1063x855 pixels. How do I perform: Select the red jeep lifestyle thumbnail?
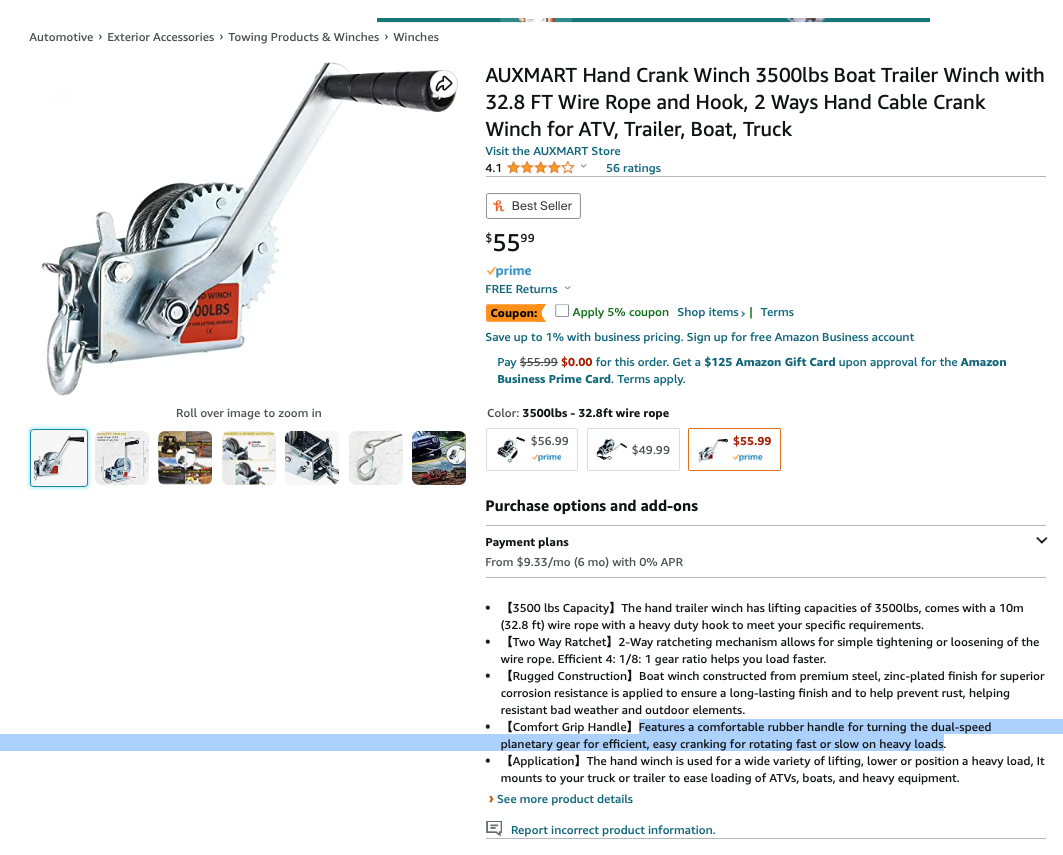(x=439, y=458)
